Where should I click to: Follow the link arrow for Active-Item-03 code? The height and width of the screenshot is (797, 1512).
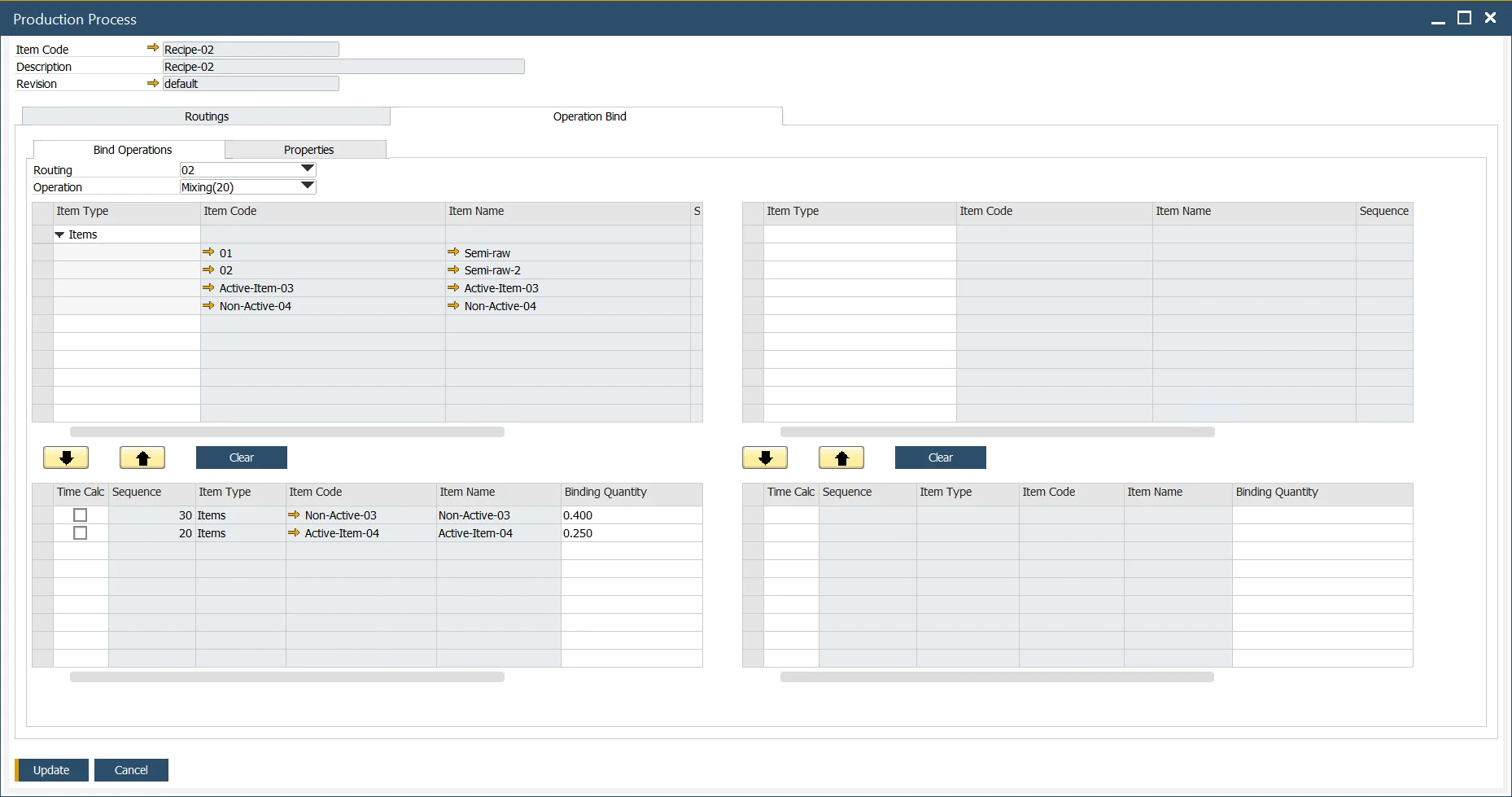tap(208, 287)
